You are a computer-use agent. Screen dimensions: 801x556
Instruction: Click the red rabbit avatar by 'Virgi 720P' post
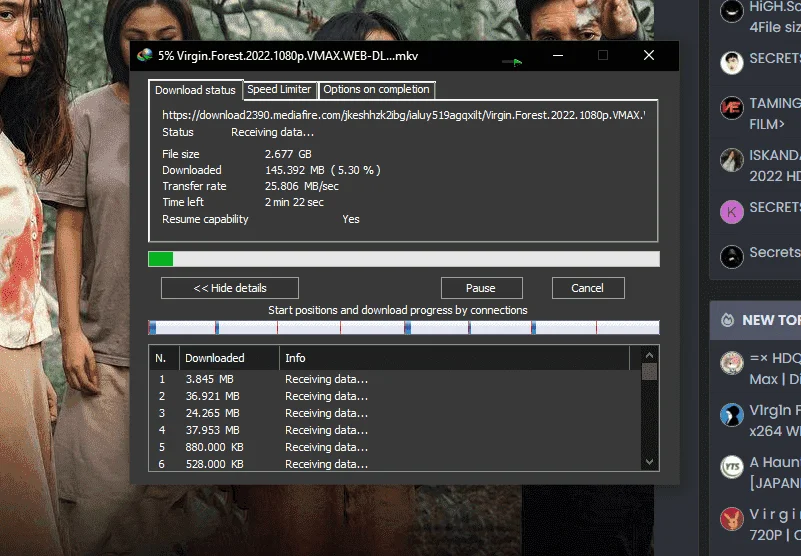point(732,519)
